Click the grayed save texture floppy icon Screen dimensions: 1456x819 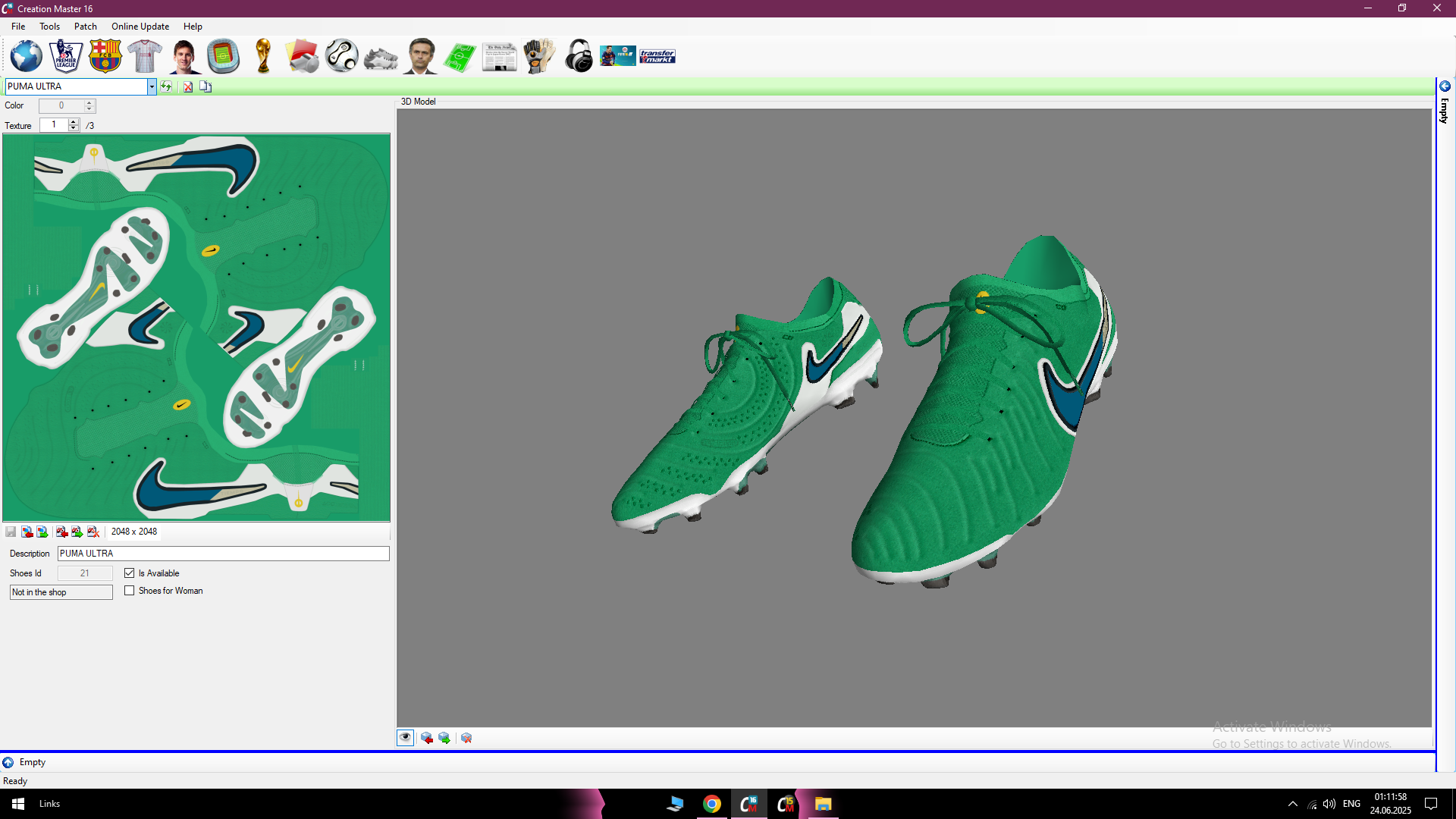tap(11, 532)
